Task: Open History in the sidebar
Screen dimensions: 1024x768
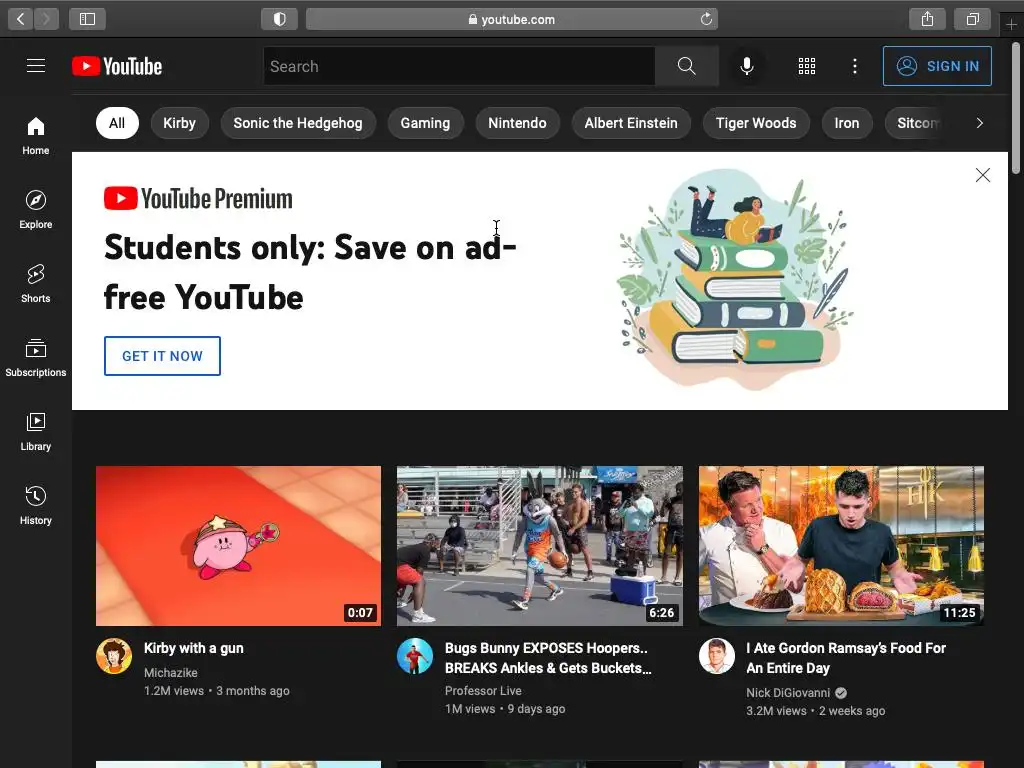Action: click(x=36, y=505)
